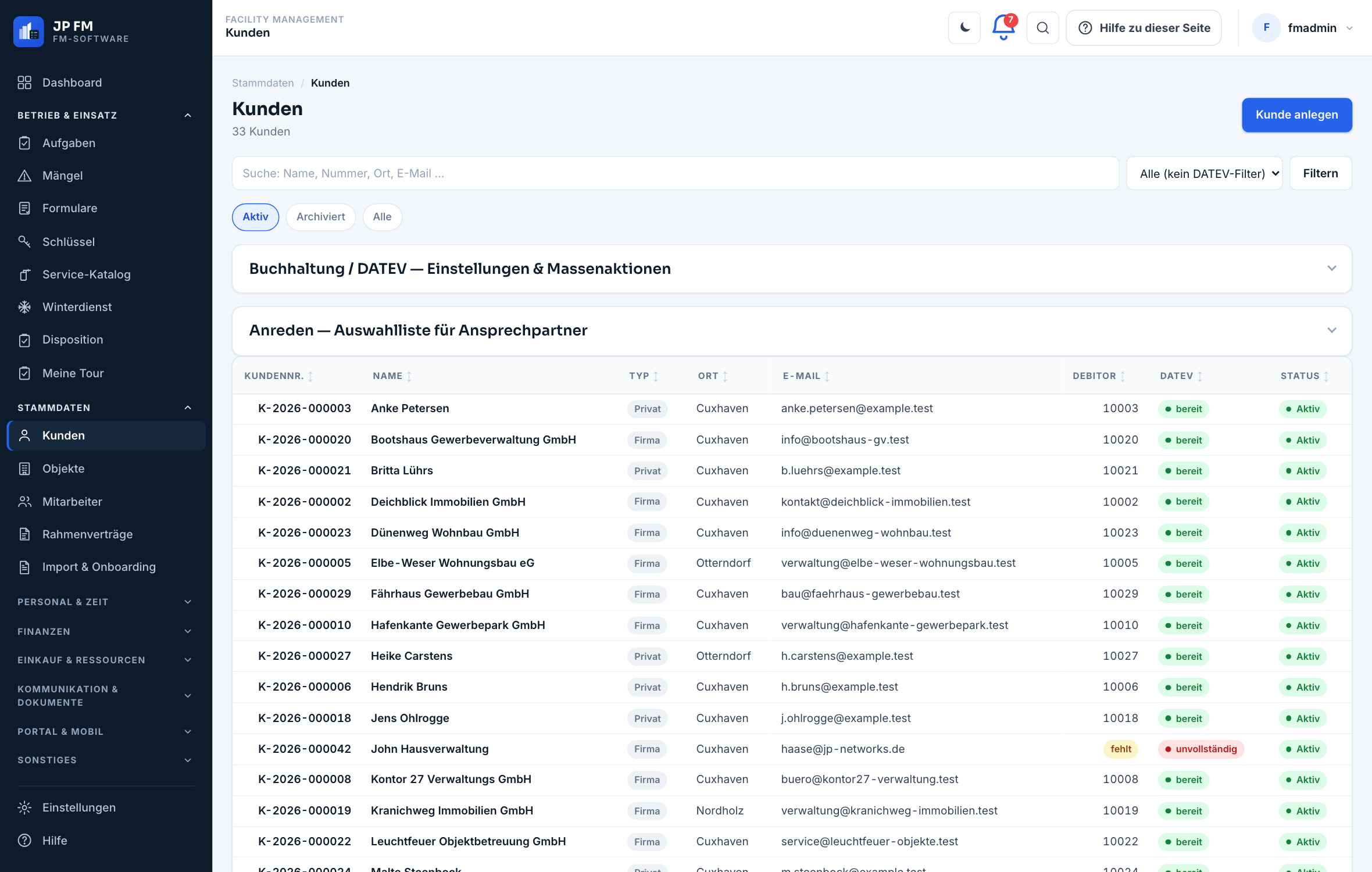Screen dimensions: 1372x872
Task: Click the unvollständig DATEV badge
Action: [x=1201, y=749]
